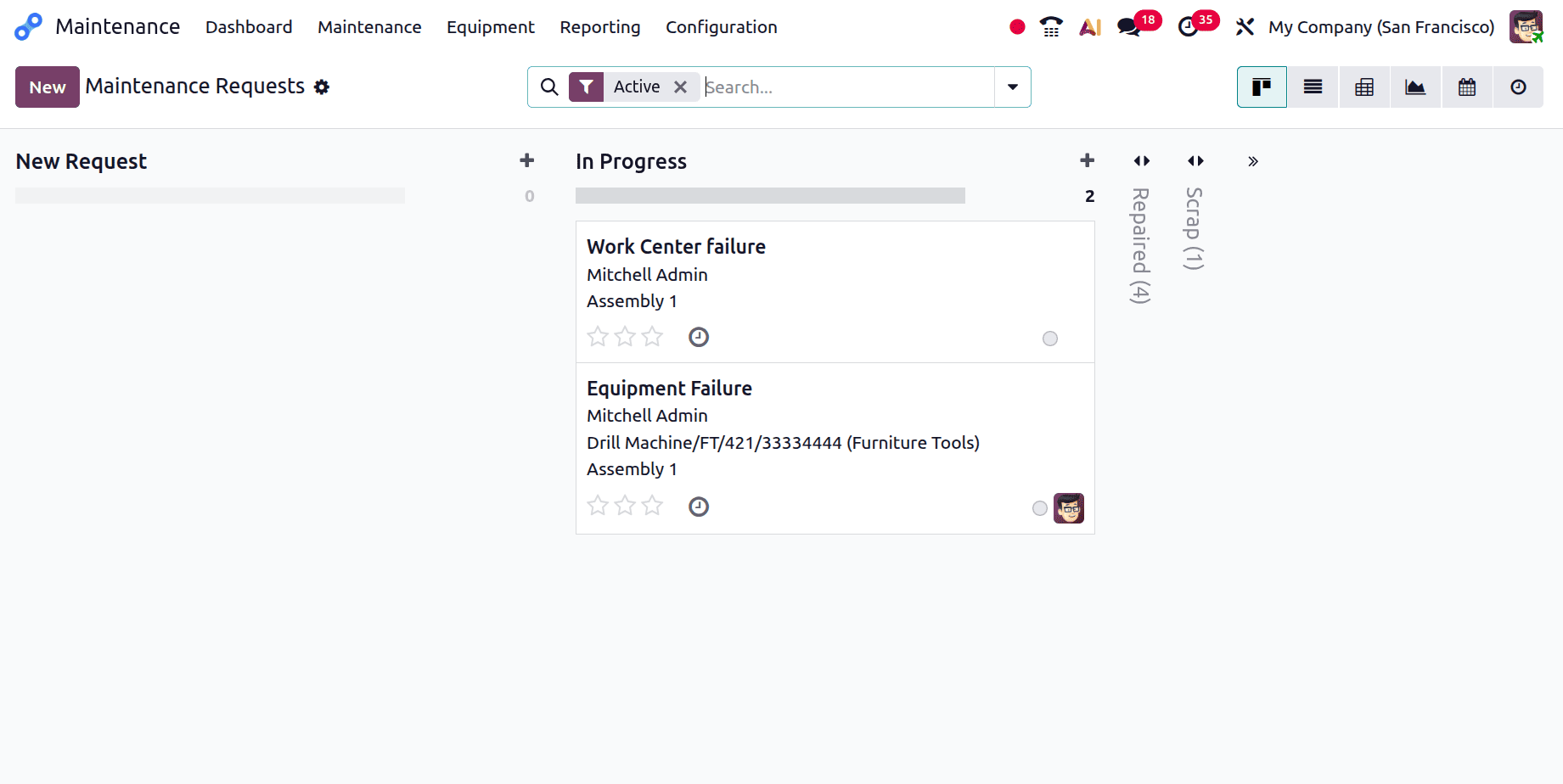Open the Configuration menu
The width and height of the screenshot is (1563, 784).
722,27
